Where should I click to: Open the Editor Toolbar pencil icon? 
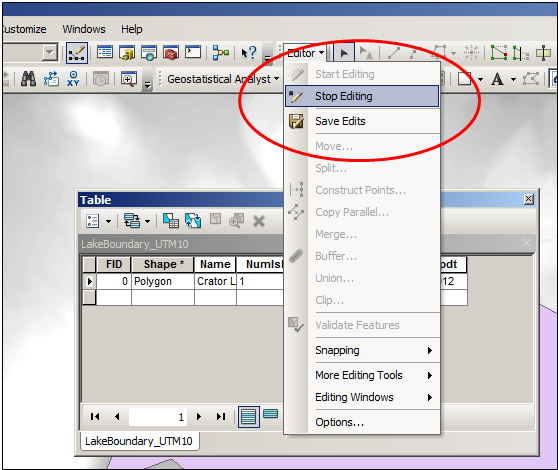[x=77, y=53]
